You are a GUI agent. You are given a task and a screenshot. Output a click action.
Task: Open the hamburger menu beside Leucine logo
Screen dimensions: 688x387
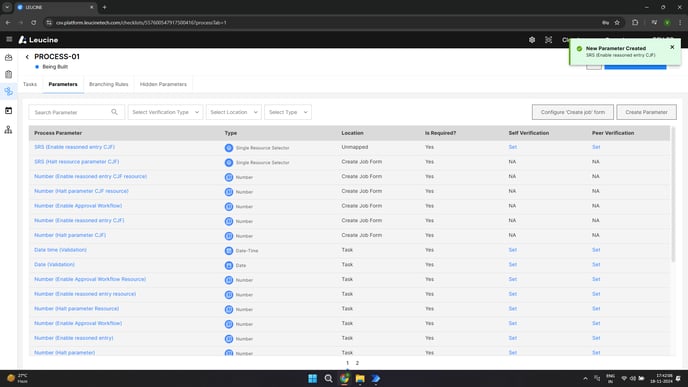point(9,39)
